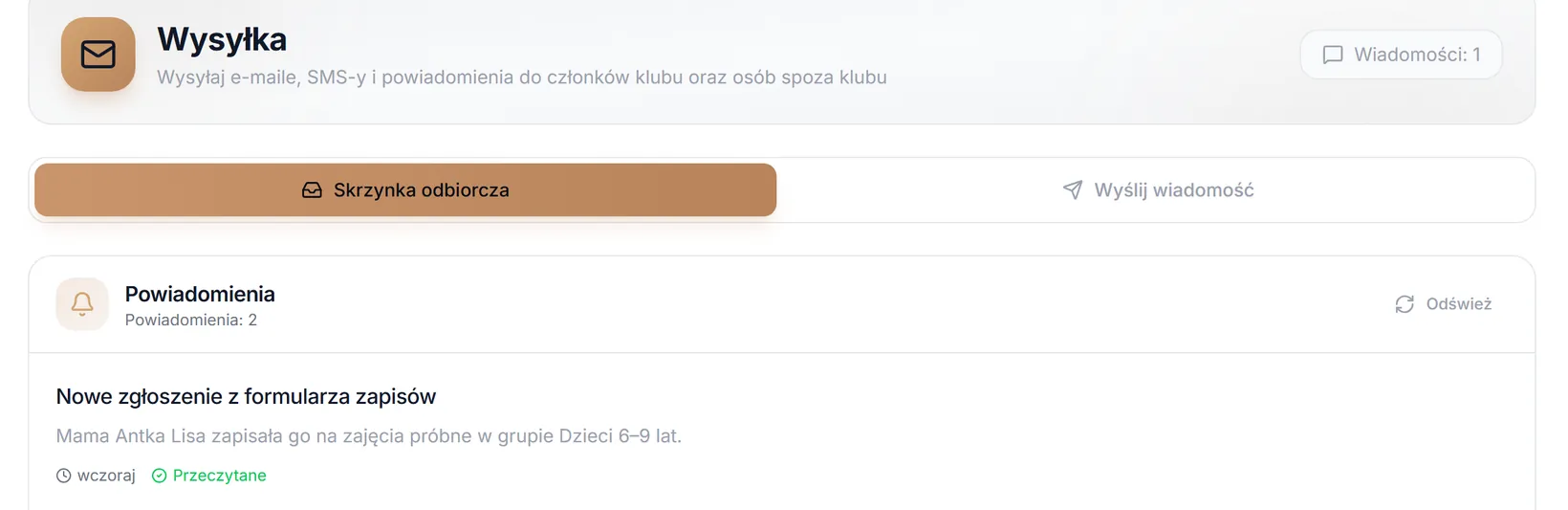The height and width of the screenshot is (510, 1568).
Task: Click the Mama Antka Lisa notification text
Action: click(369, 436)
